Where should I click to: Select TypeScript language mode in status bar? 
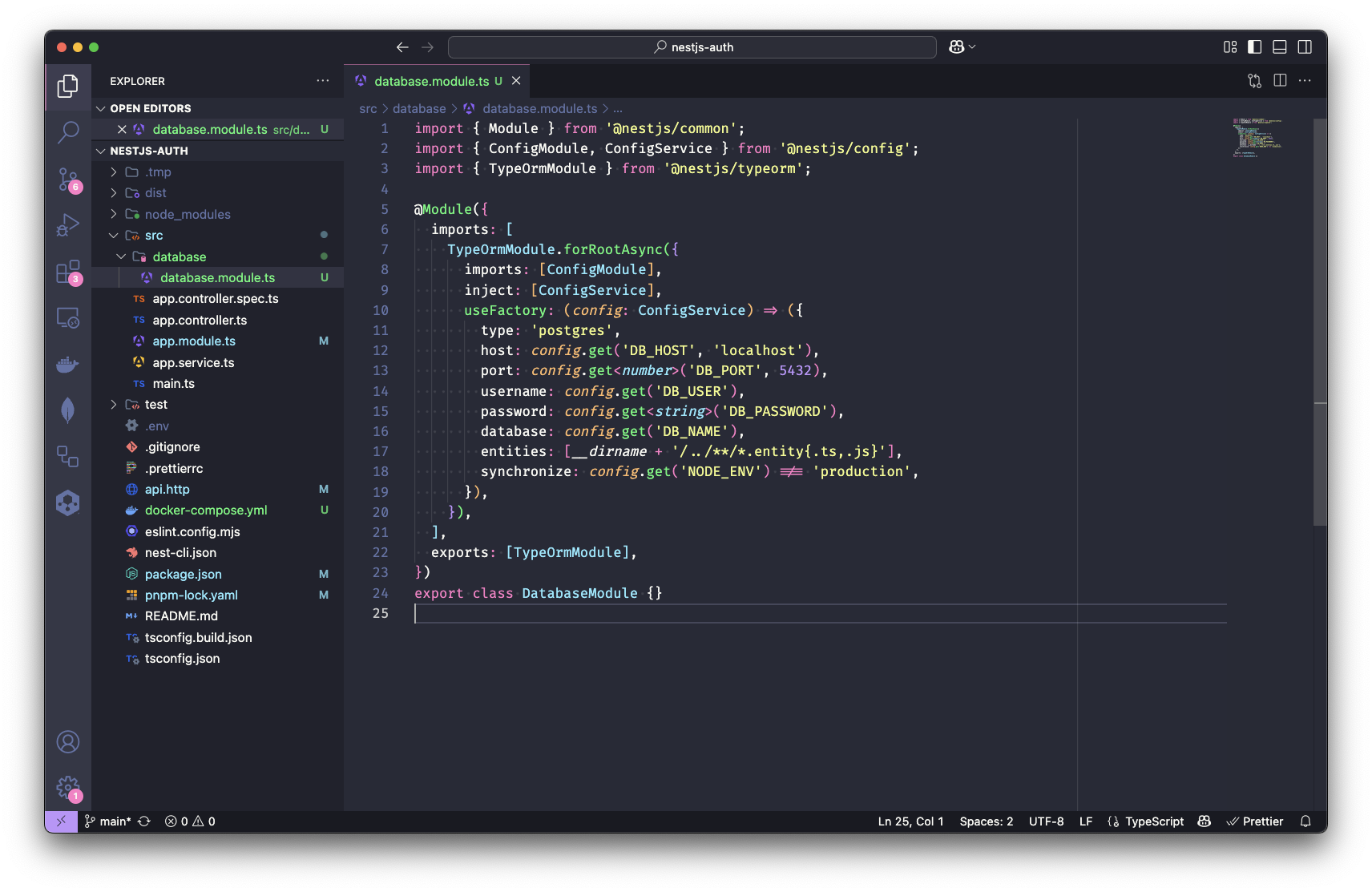point(1154,821)
